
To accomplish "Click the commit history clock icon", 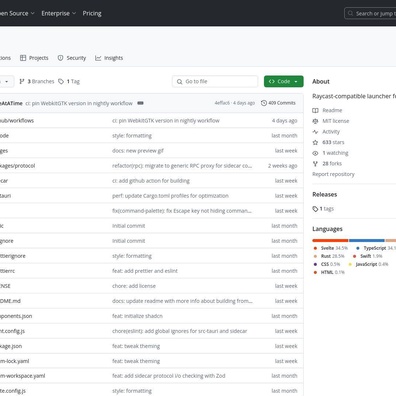I will (264, 103).
